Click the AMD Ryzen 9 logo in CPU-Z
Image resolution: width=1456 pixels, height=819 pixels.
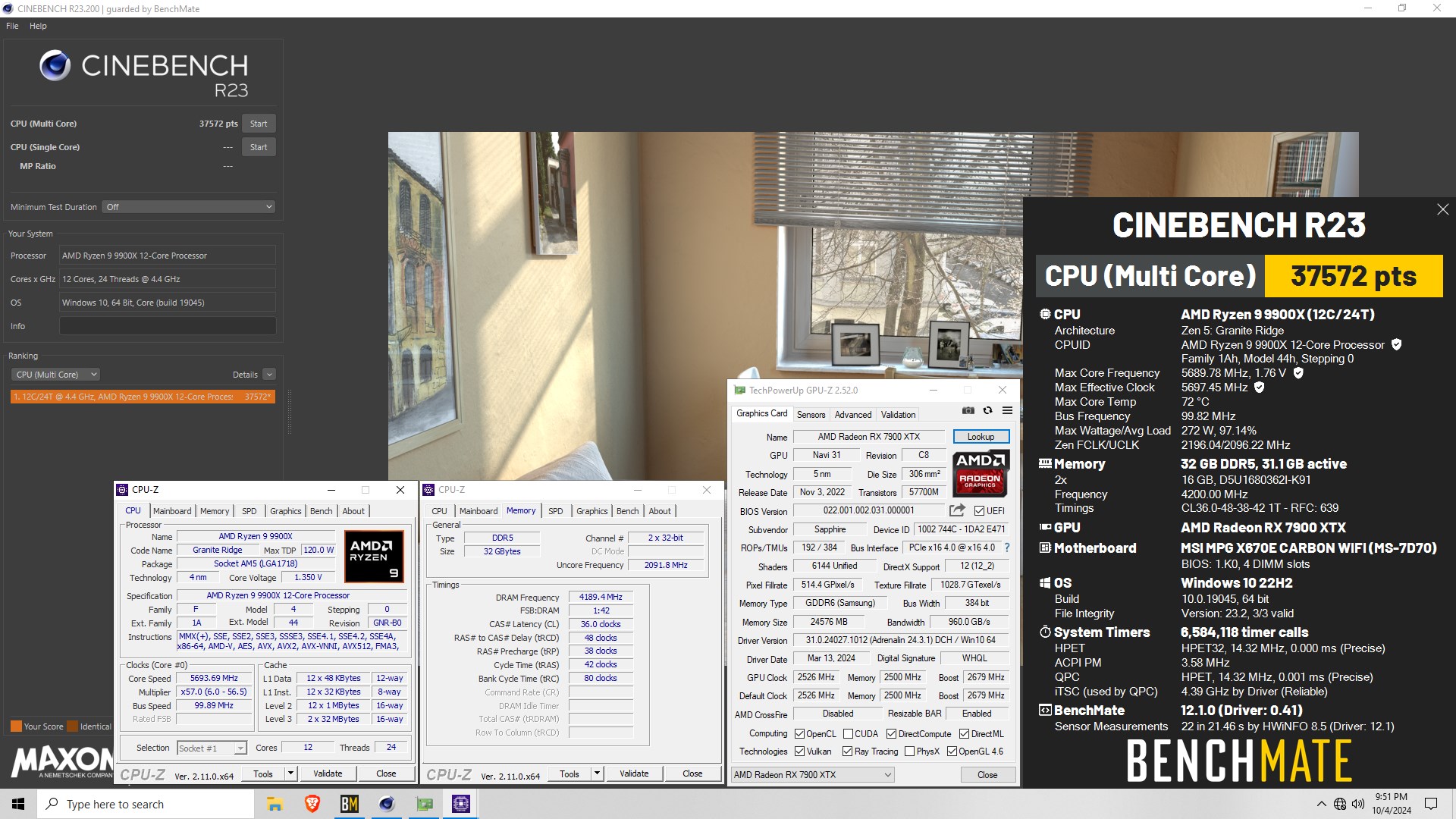pos(374,557)
